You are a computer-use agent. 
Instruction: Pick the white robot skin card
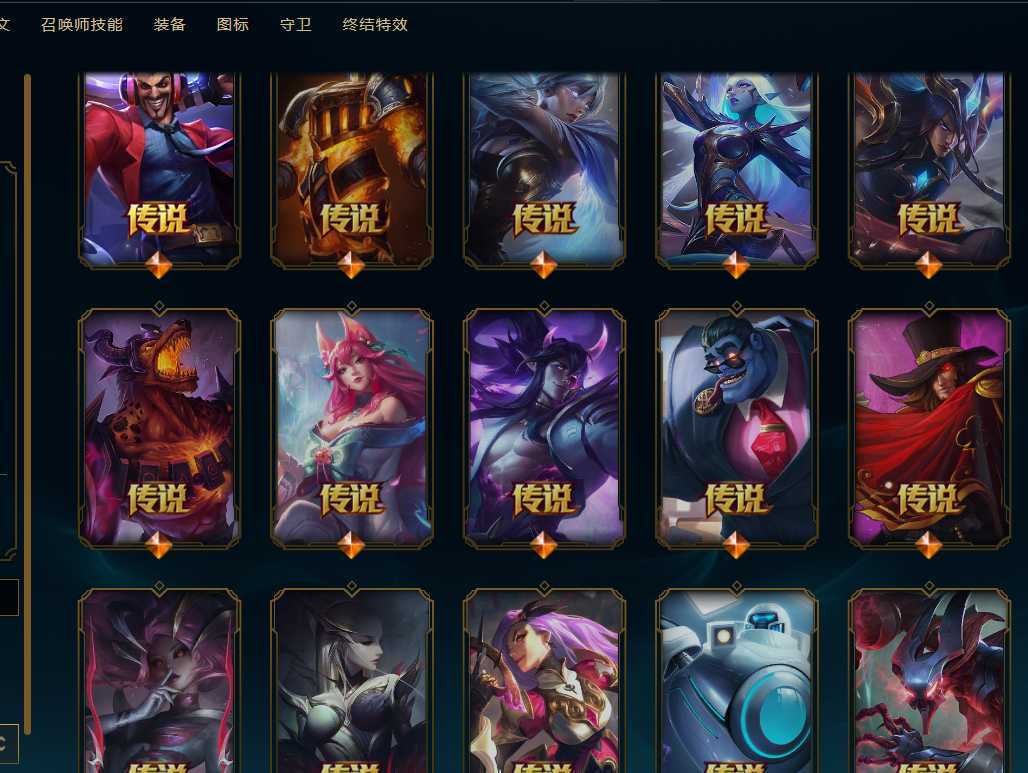[736, 681]
